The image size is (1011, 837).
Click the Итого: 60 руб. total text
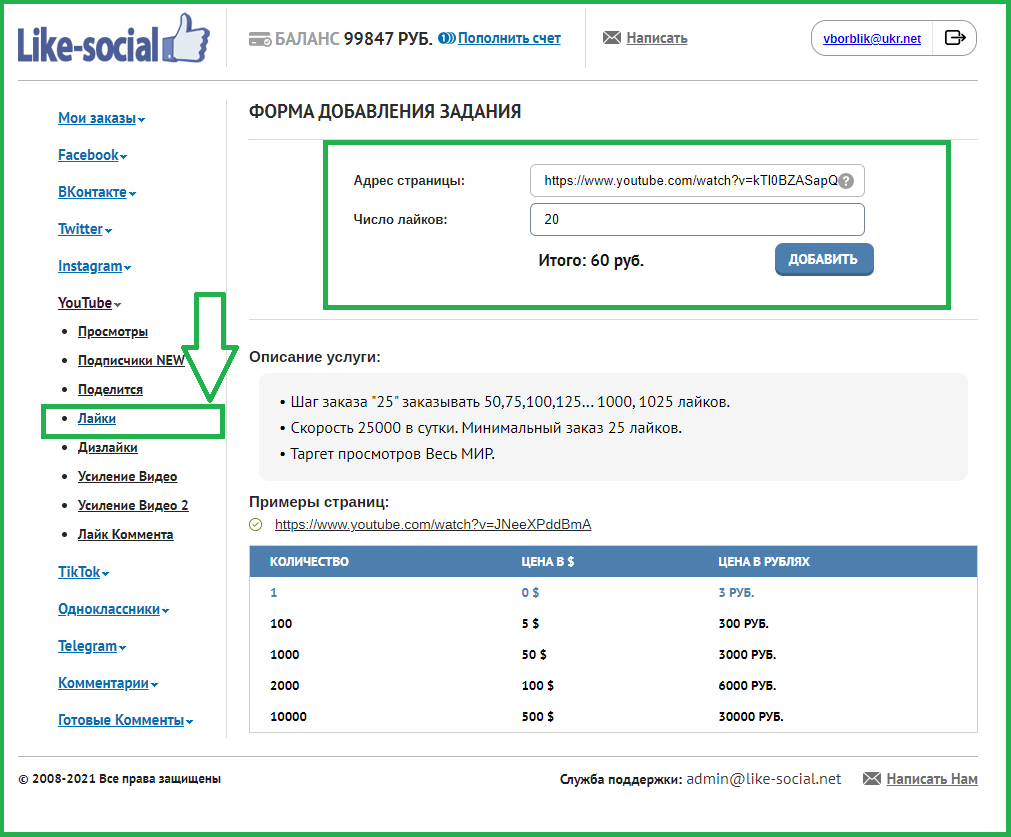click(x=591, y=261)
